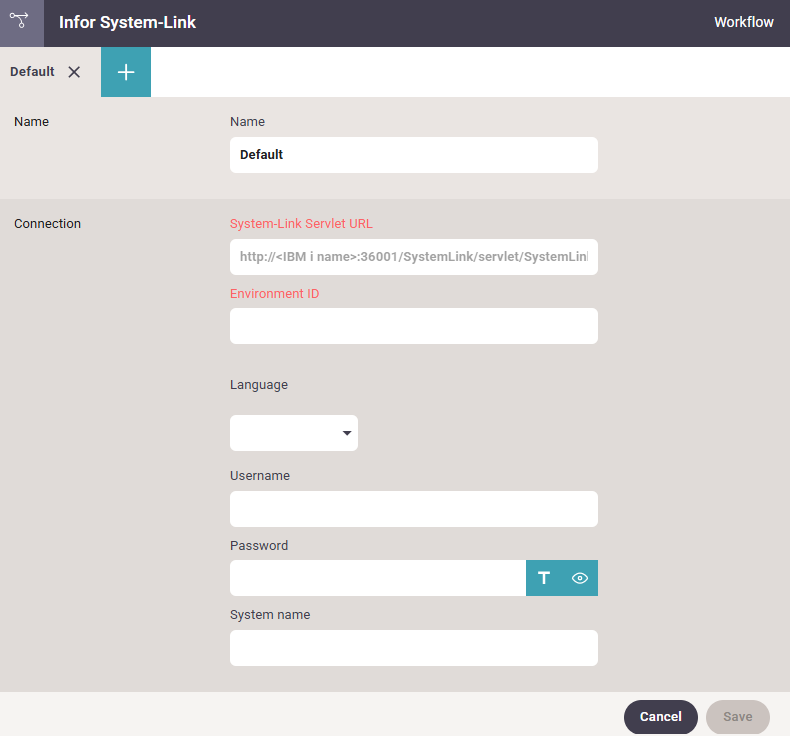Click the Language label
Viewport: 790px width, 736px height.
coord(259,385)
